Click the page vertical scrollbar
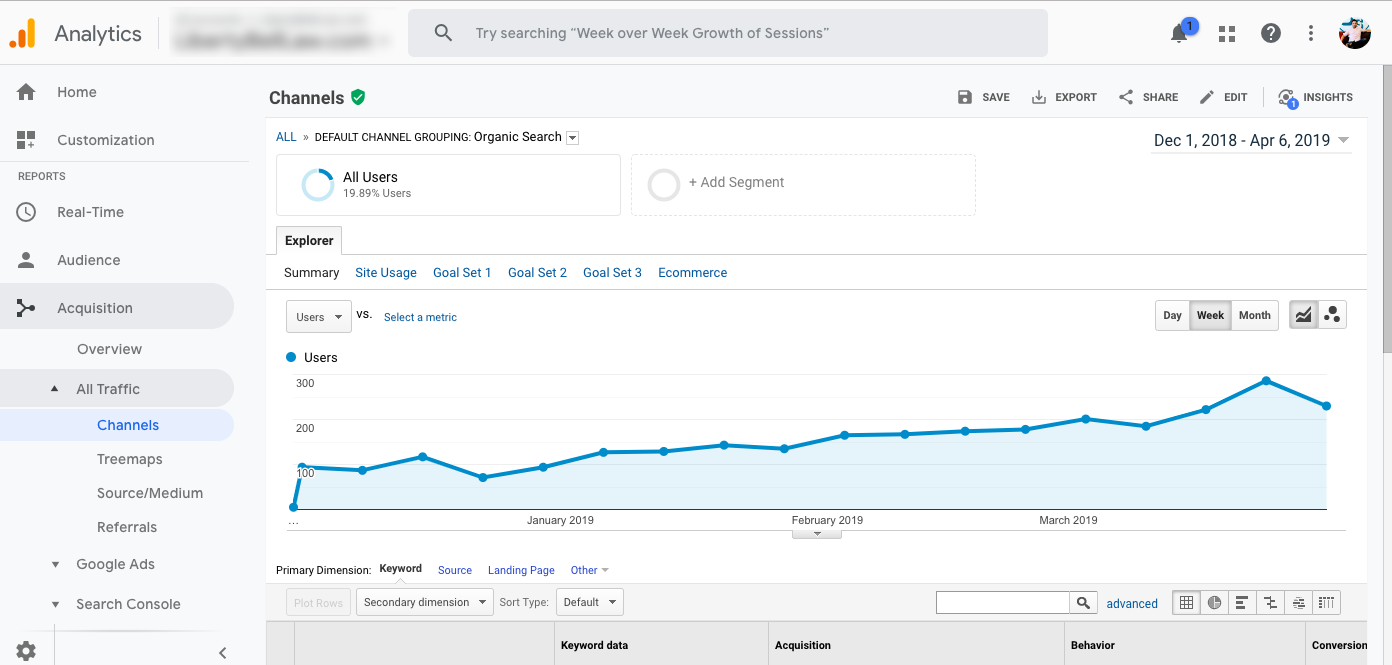 coord(1387,210)
